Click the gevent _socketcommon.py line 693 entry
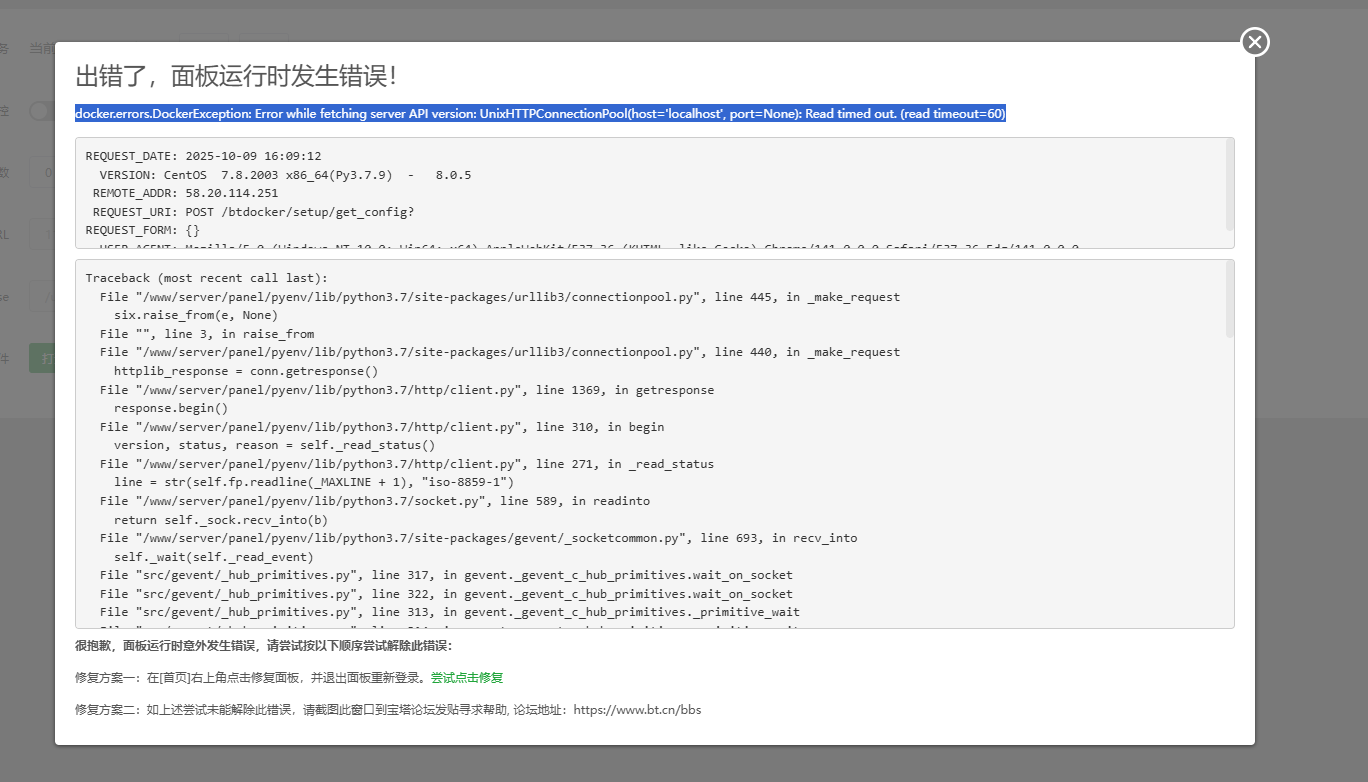 (x=479, y=538)
